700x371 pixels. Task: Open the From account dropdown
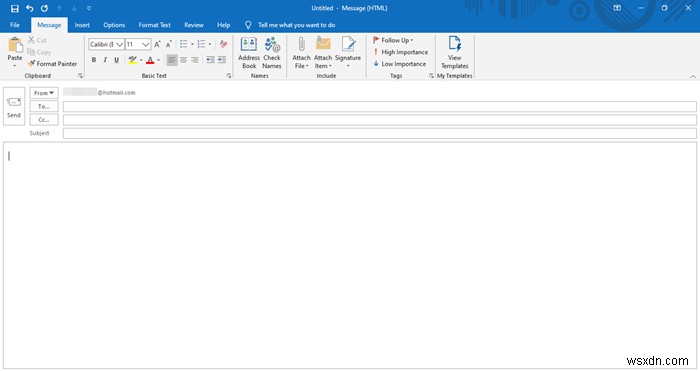click(x=44, y=93)
